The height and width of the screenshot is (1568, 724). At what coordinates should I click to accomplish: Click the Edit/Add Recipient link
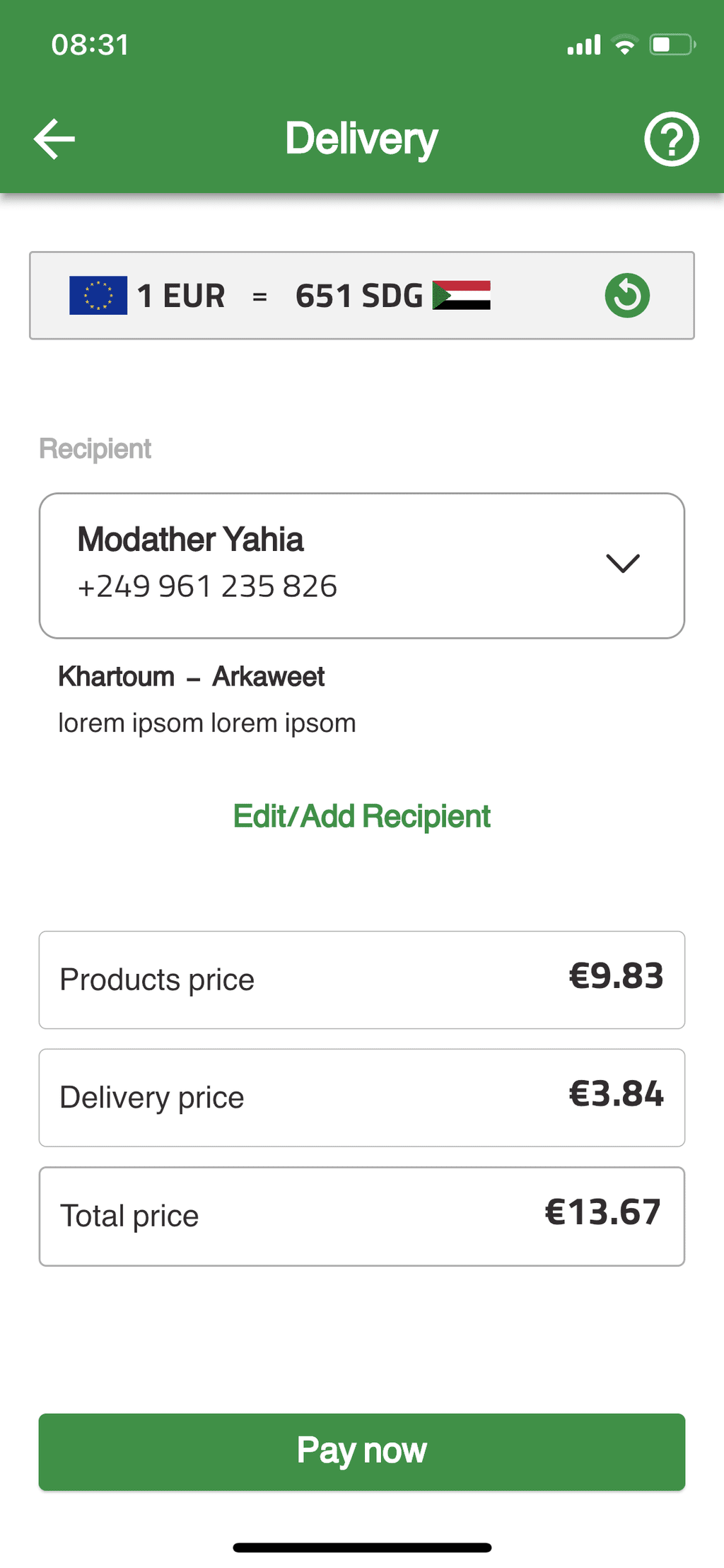tap(362, 816)
